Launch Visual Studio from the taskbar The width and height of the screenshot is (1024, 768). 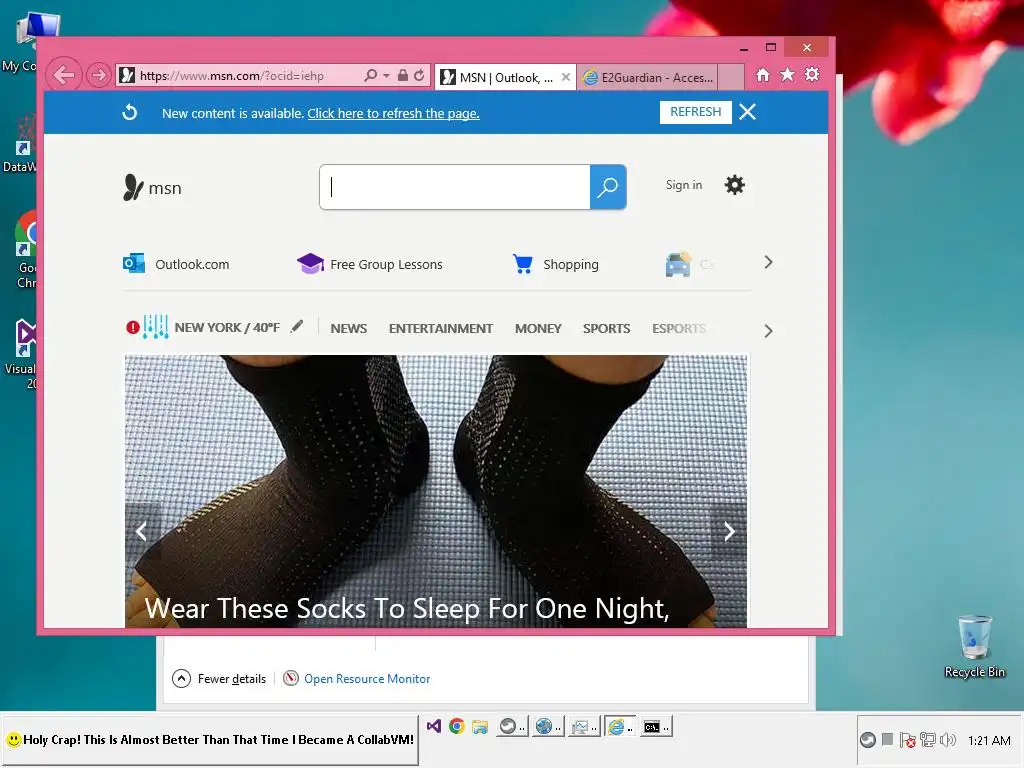coord(434,726)
